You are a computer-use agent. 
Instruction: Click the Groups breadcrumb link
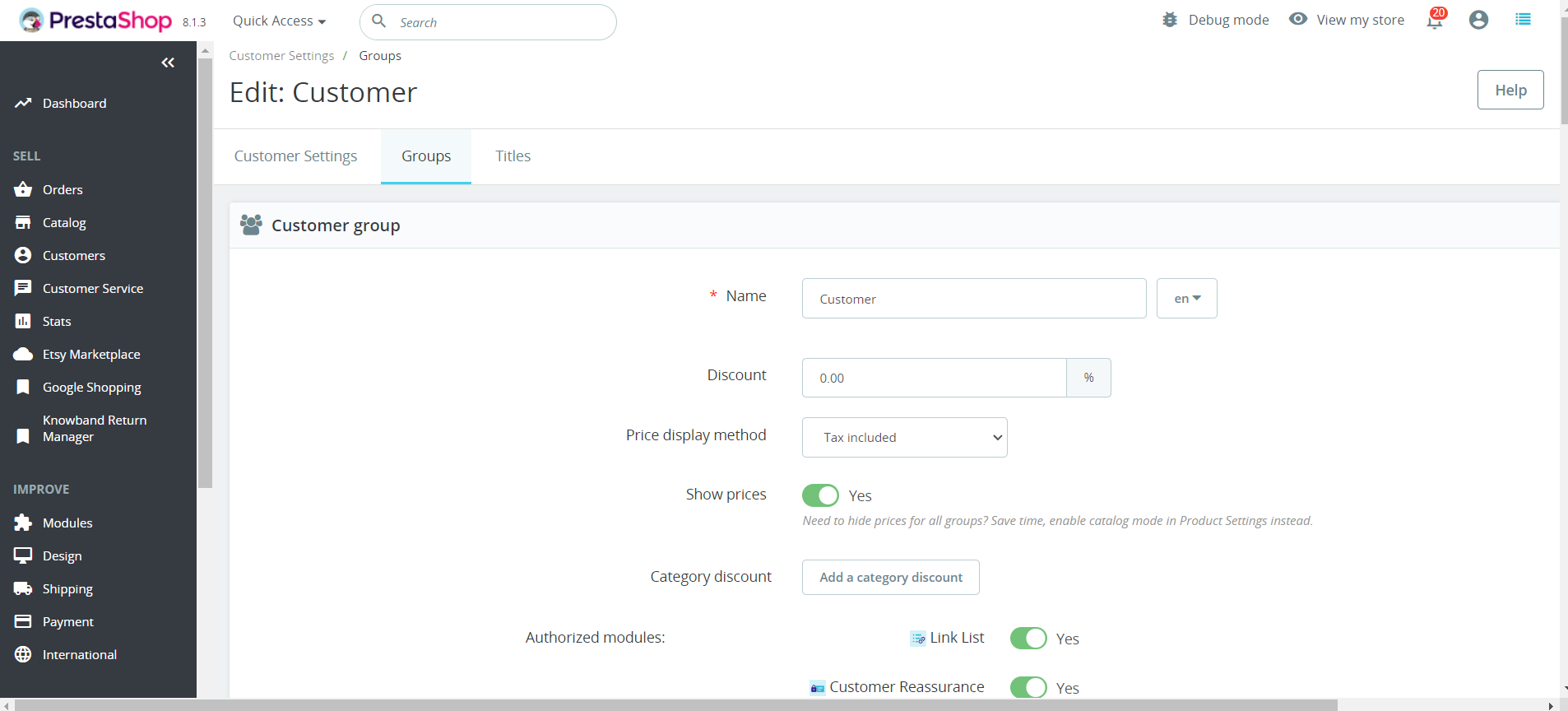point(380,56)
